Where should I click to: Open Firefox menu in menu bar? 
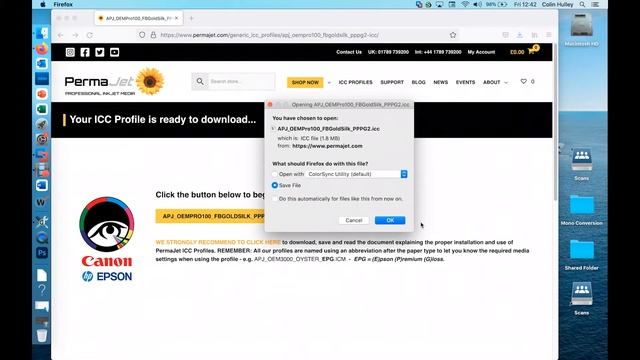click(x=63, y=4)
